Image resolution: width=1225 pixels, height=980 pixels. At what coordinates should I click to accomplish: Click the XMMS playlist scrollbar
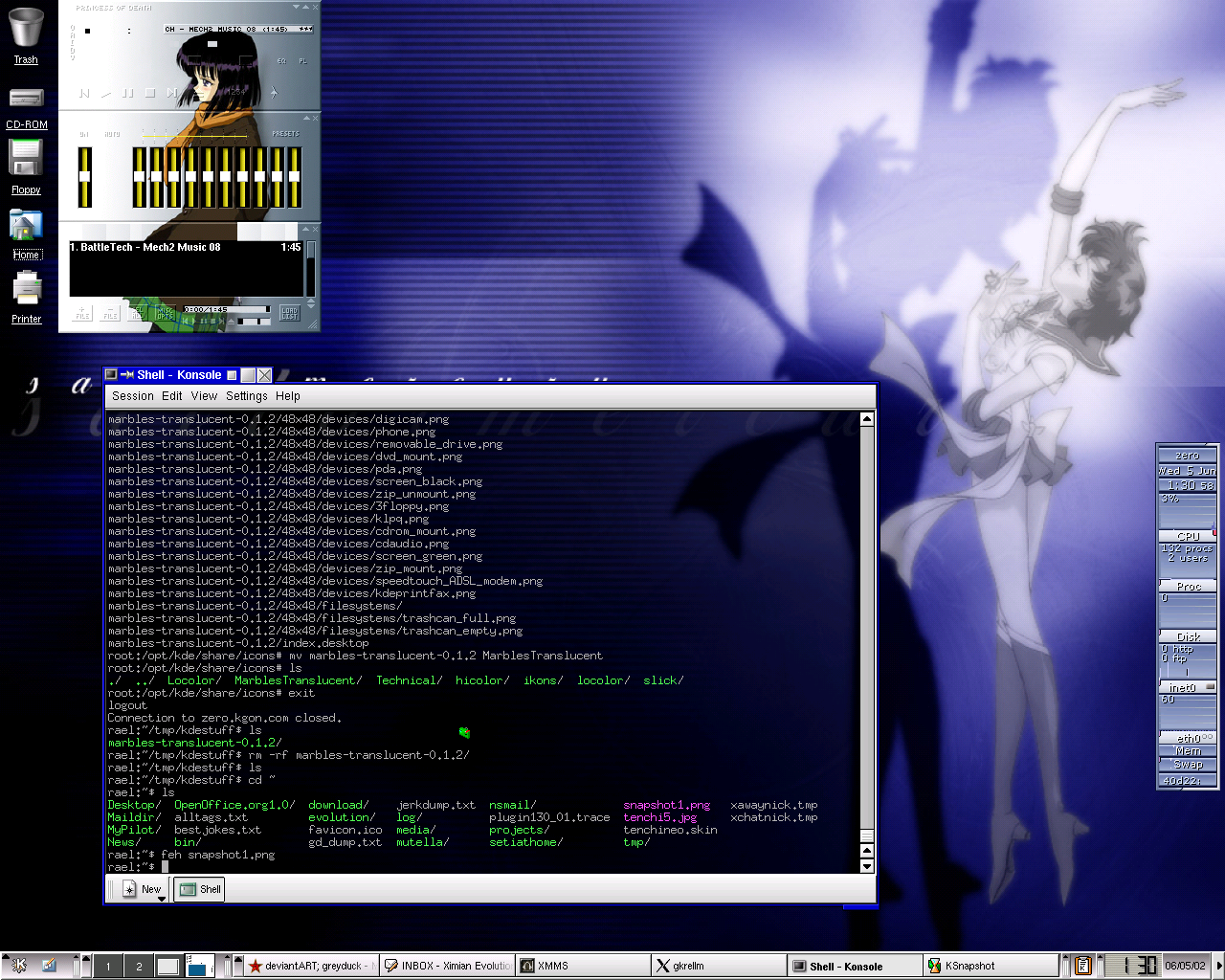310,268
